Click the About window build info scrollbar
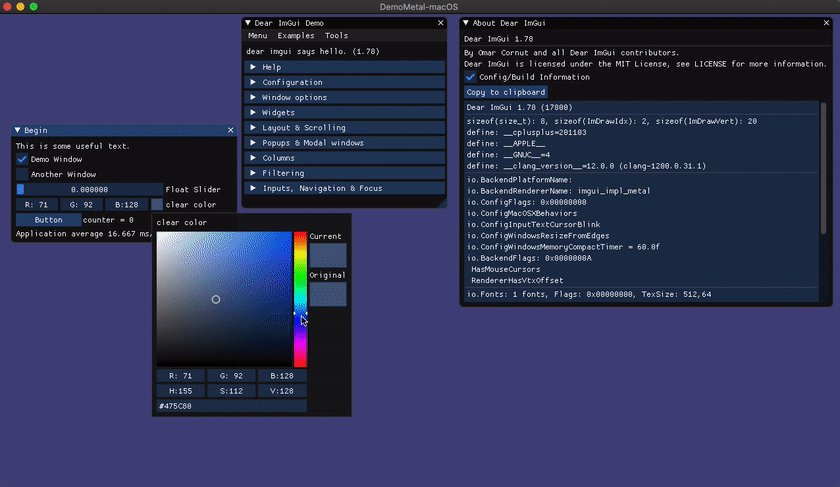This screenshot has height=487, width=840. pos(823,168)
